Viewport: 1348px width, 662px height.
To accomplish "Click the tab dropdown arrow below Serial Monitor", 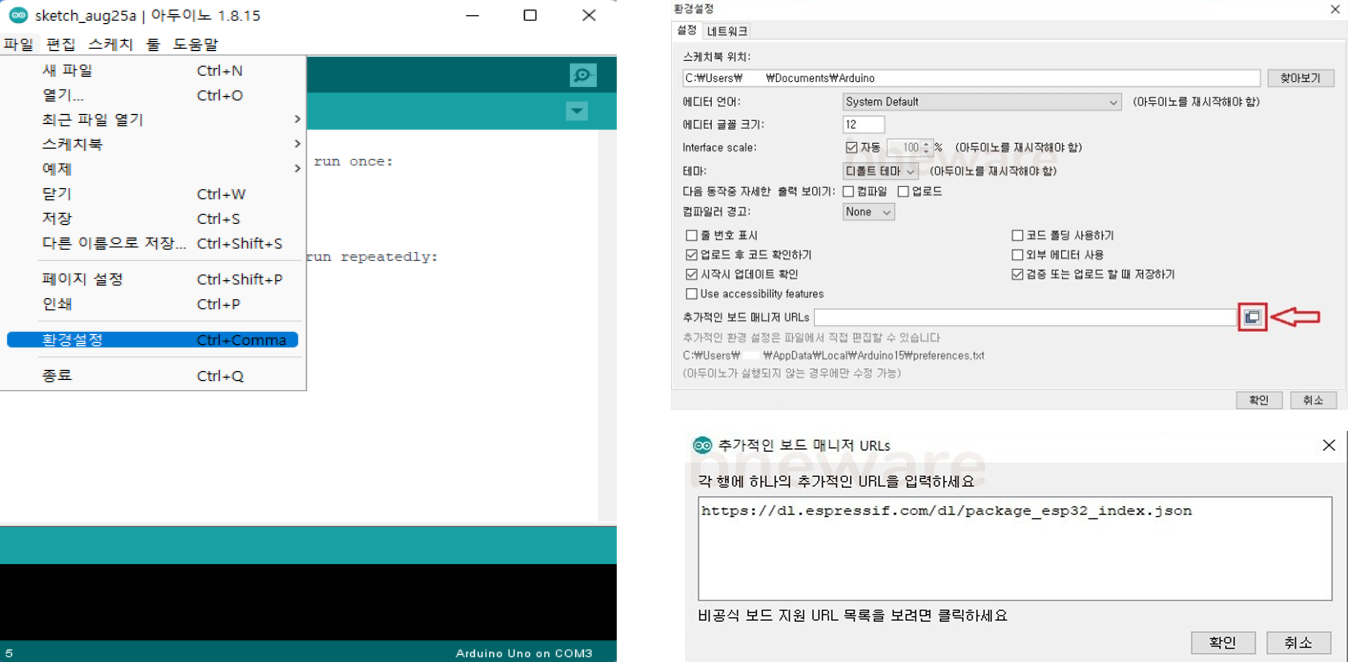I will pyautogui.click(x=577, y=111).
